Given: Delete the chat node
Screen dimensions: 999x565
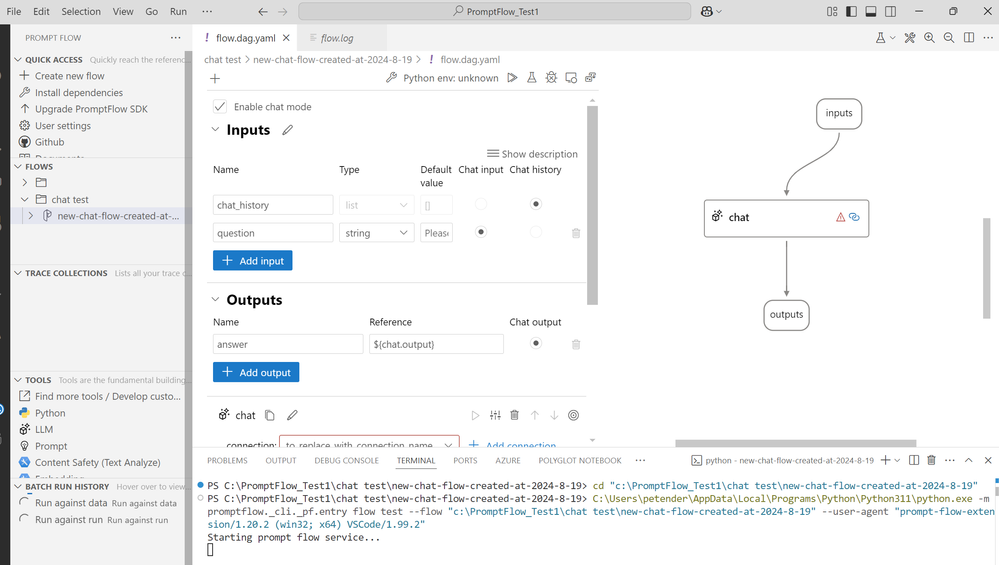Looking at the screenshot, I should (515, 415).
